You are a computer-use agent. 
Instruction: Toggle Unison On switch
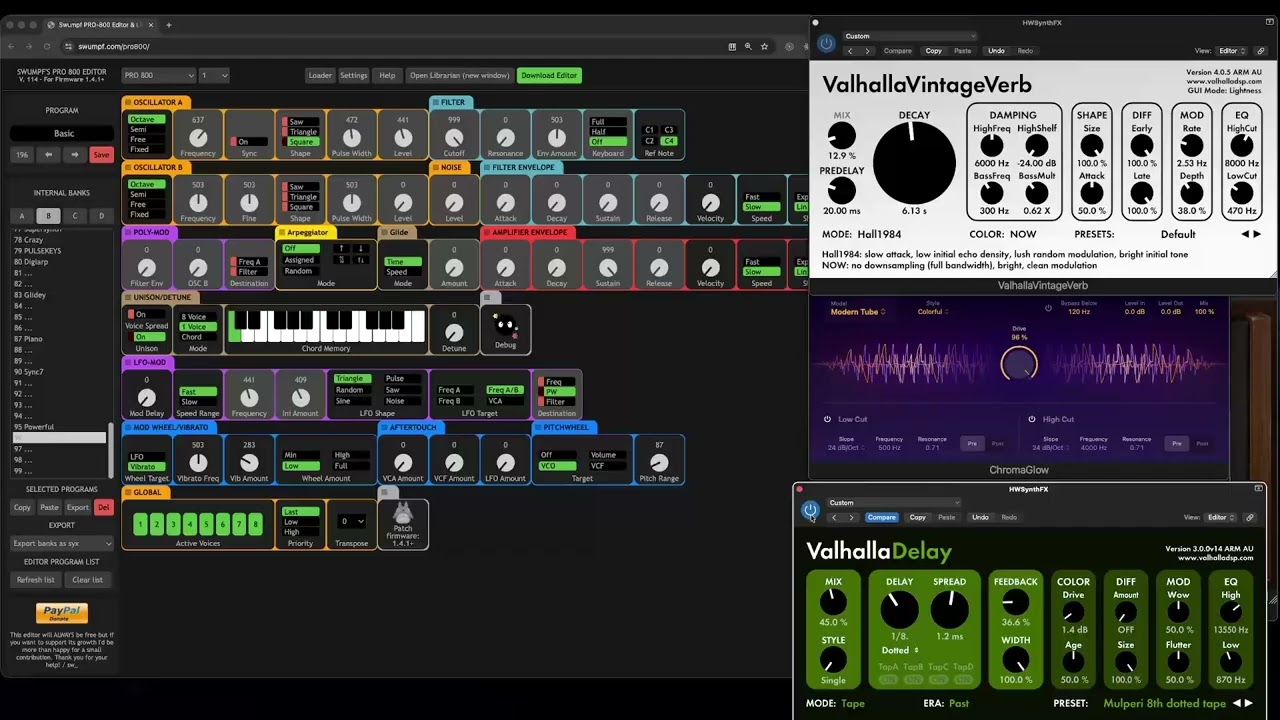[148, 337]
